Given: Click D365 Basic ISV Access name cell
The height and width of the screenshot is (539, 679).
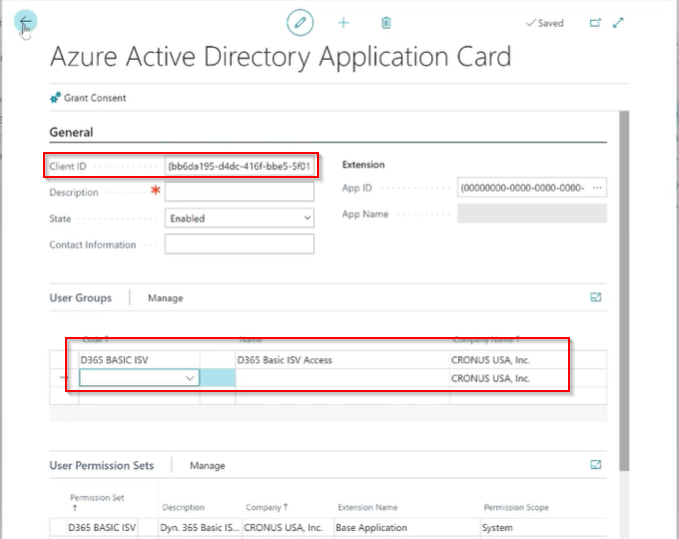Looking at the screenshot, I should [343, 360].
